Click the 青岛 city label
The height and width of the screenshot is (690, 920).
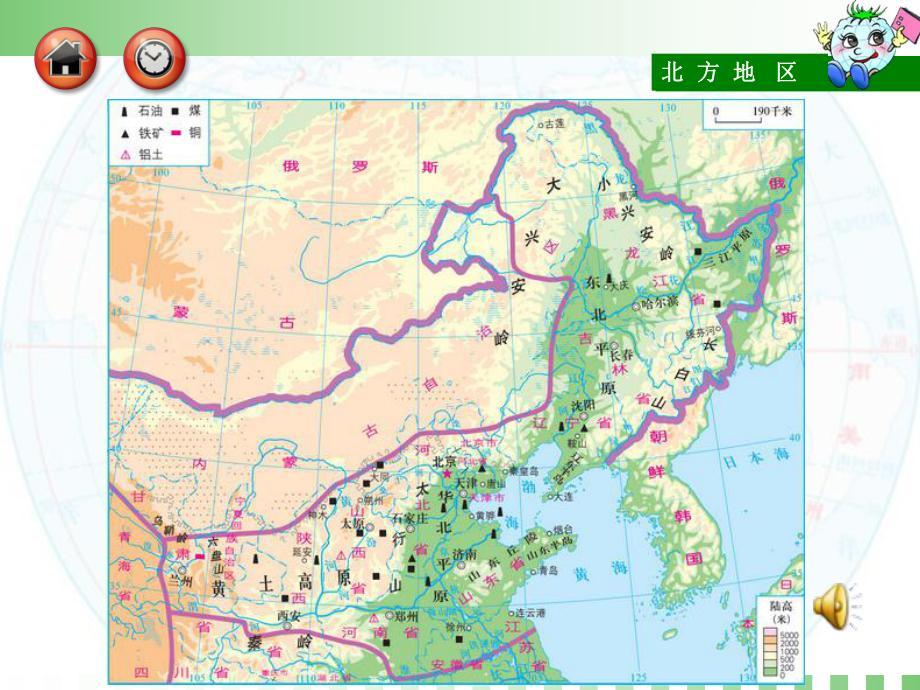coord(549,570)
